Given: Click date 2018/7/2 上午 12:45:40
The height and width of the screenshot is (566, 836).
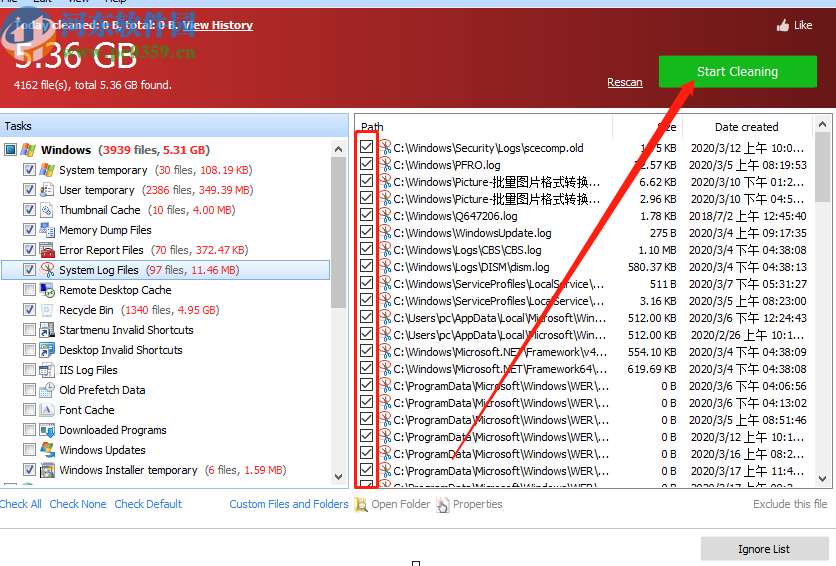Looking at the screenshot, I should [747, 216].
